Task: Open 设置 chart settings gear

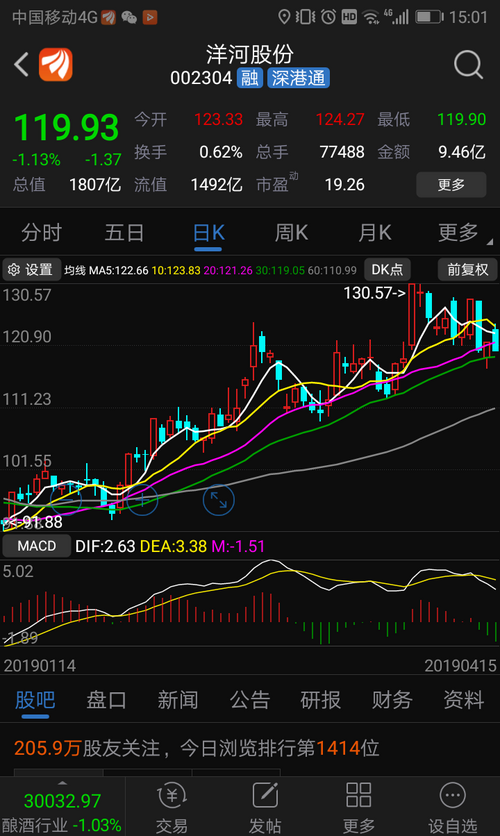Action: [x=31, y=270]
